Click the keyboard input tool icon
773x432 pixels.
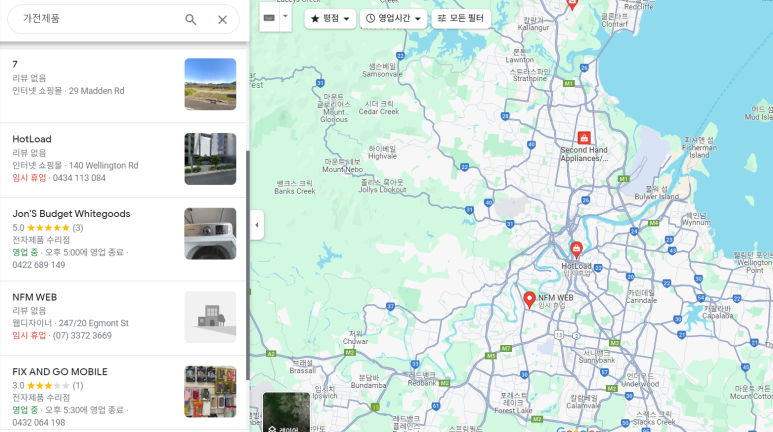point(269,18)
